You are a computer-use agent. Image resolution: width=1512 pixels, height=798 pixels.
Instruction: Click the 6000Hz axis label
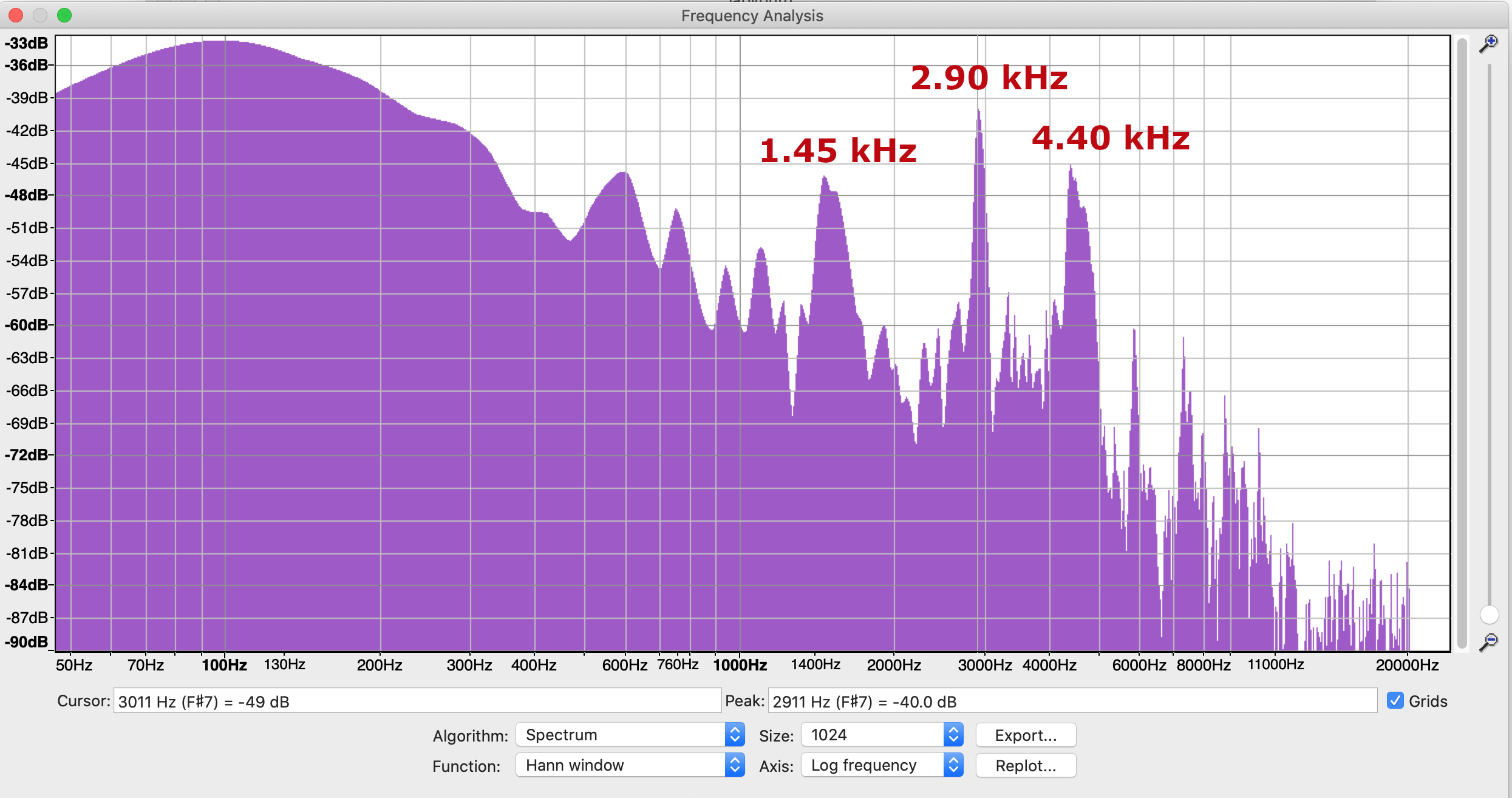(x=1139, y=665)
